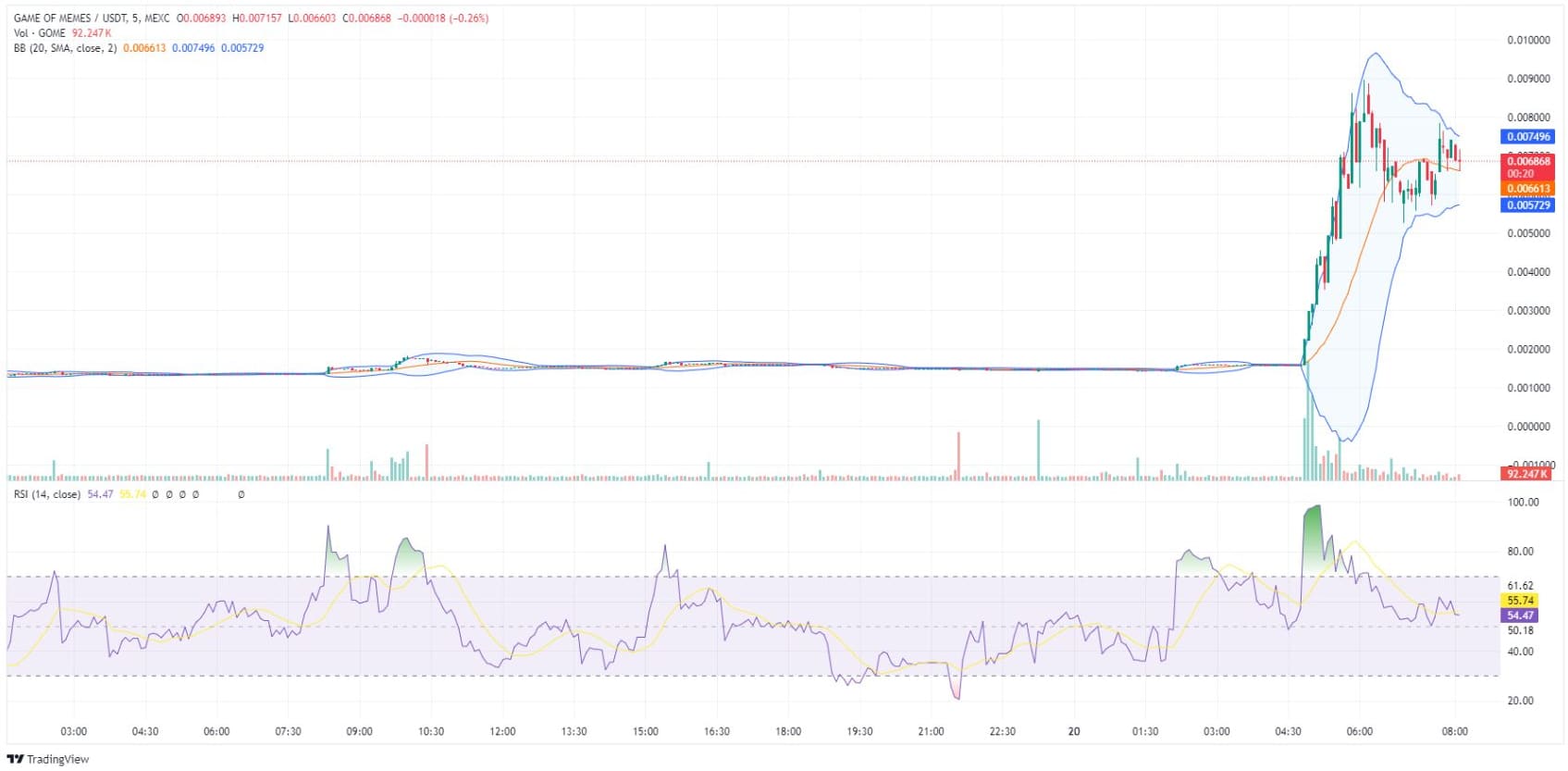This screenshot has width=1568, height=771.
Task: Click the 00:20 candle countdown label
Action: [1521, 173]
